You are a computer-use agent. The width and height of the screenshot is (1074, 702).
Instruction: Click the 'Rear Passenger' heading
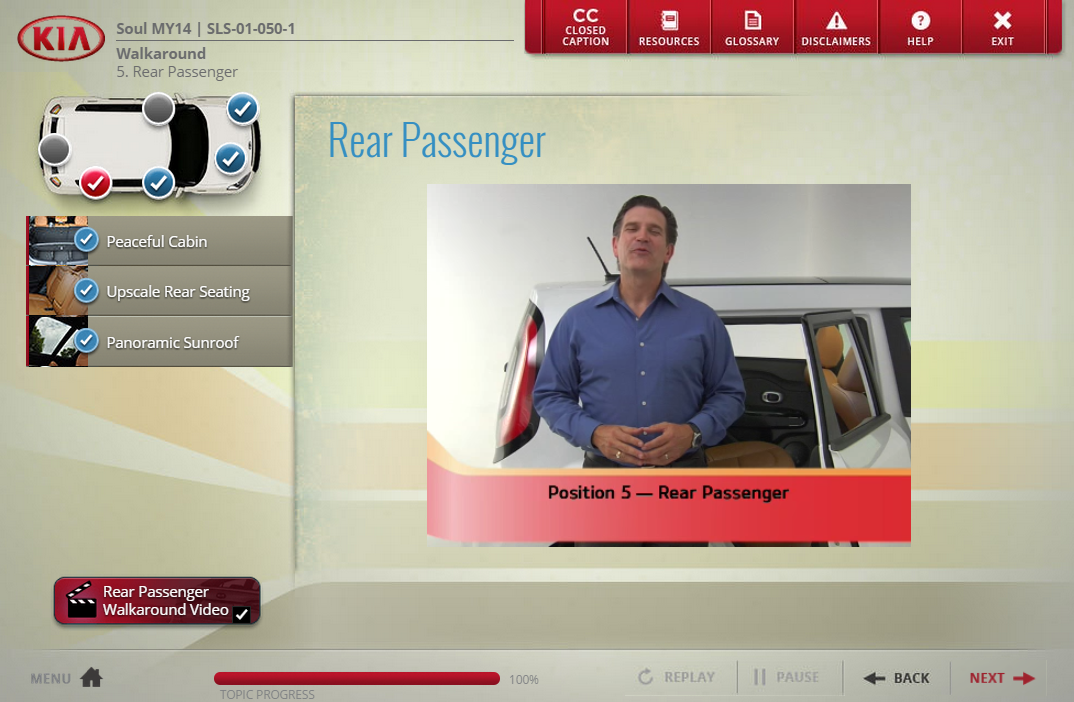[x=436, y=141]
